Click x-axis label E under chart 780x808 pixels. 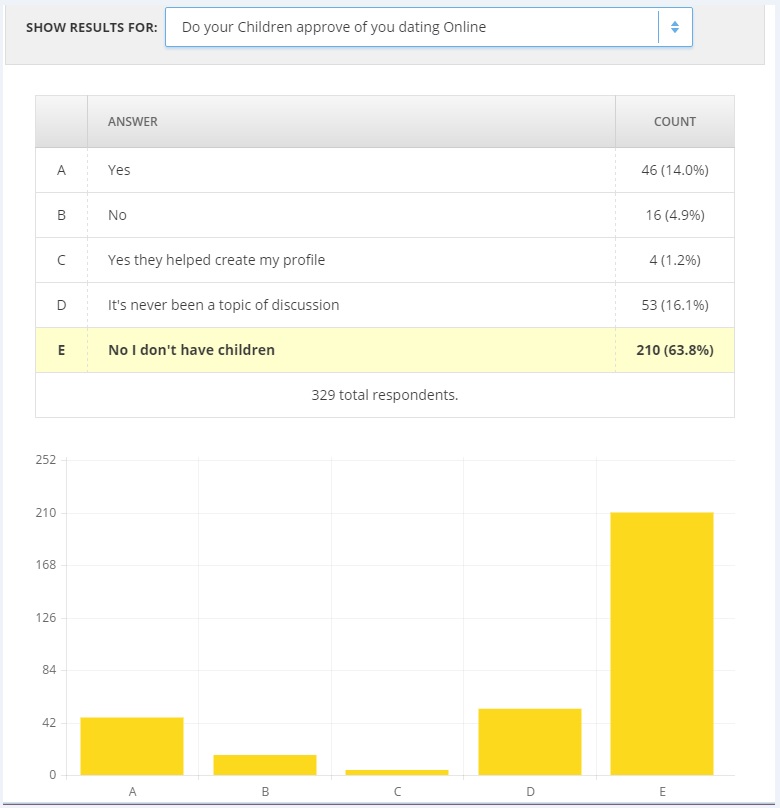663,791
